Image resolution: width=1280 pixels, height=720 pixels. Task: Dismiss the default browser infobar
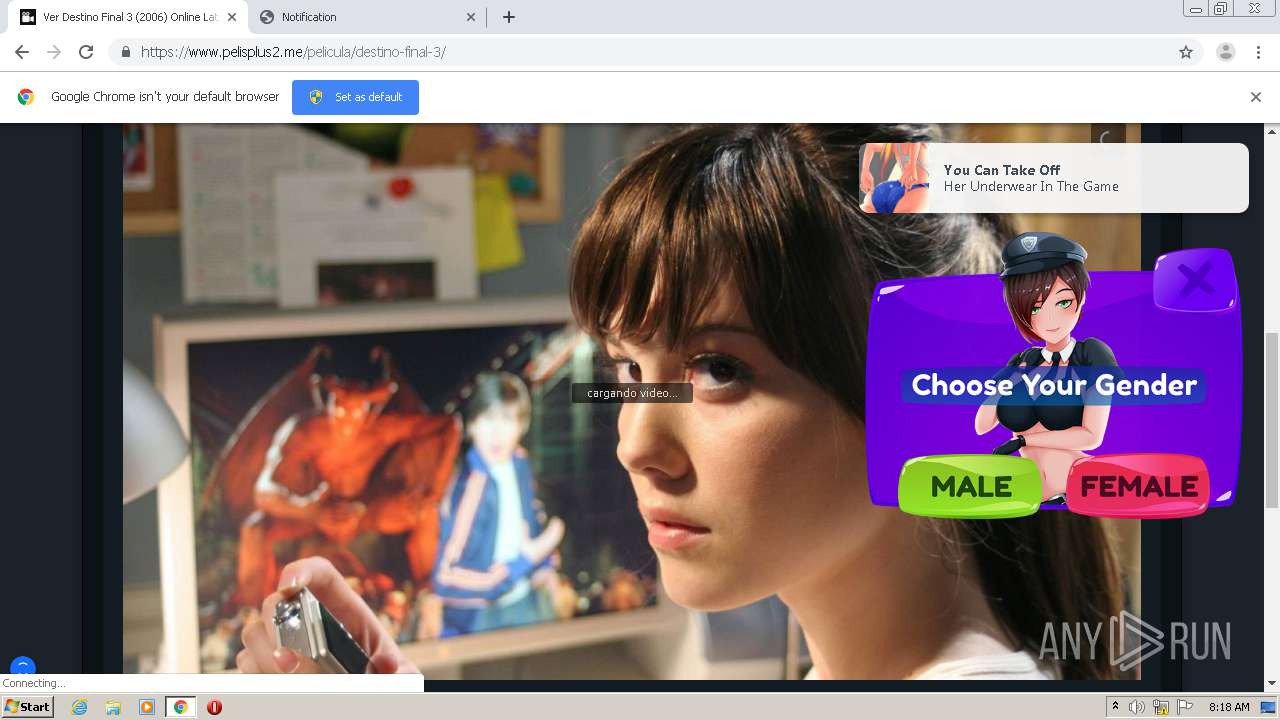click(x=1255, y=97)
